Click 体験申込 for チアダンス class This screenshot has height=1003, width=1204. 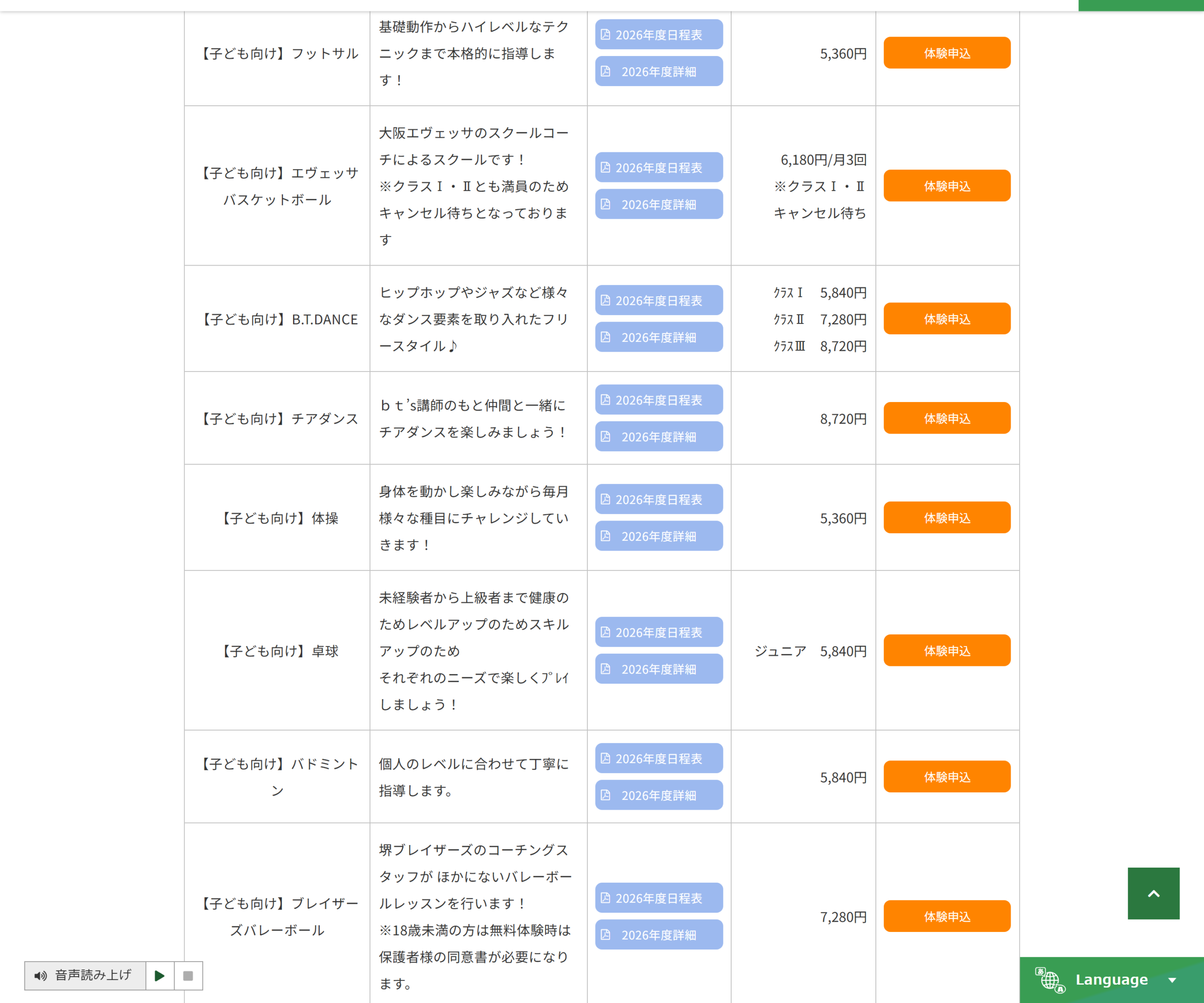tap(947, 418)
